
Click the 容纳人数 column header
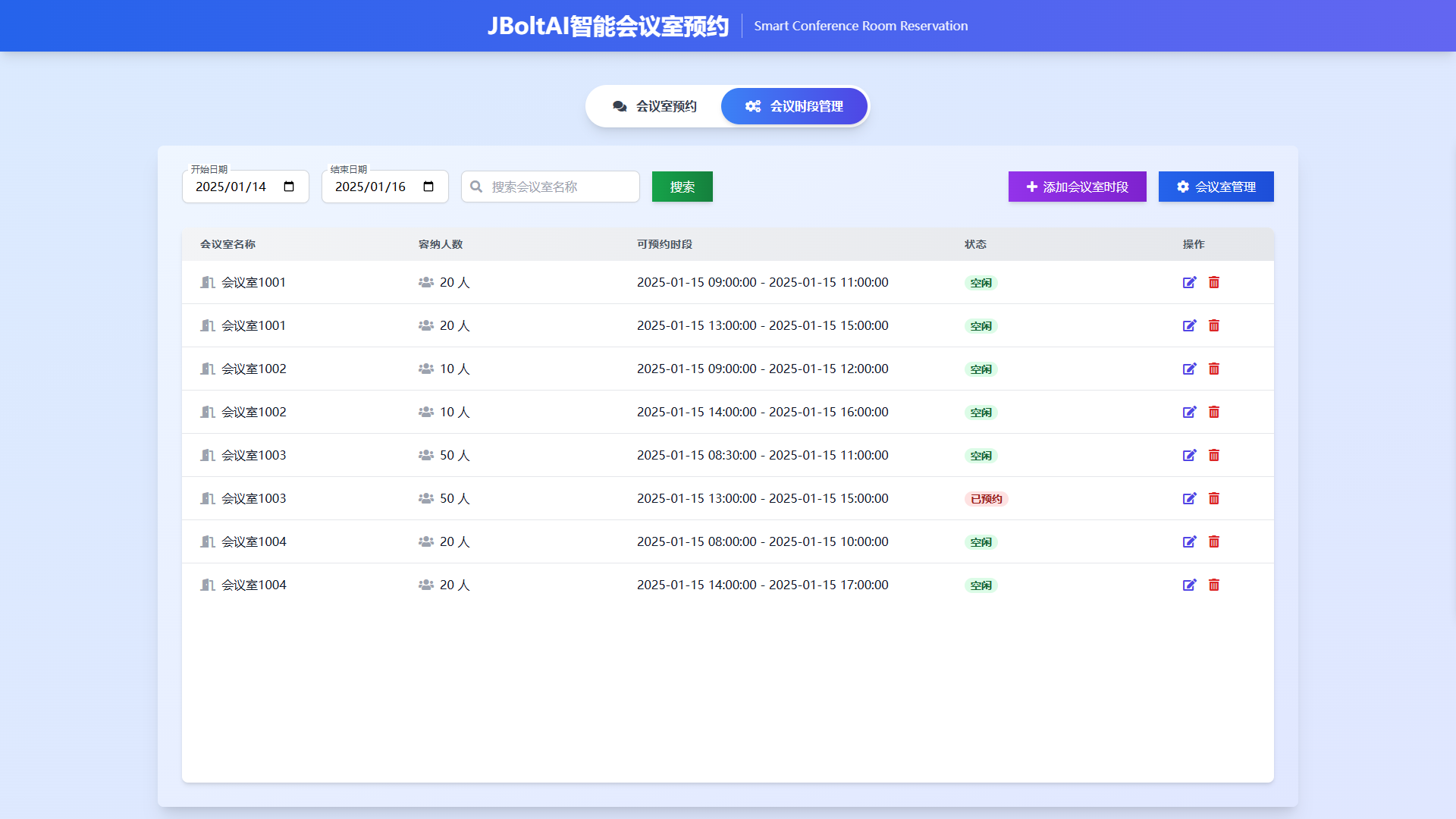click(x=441, y=244)
